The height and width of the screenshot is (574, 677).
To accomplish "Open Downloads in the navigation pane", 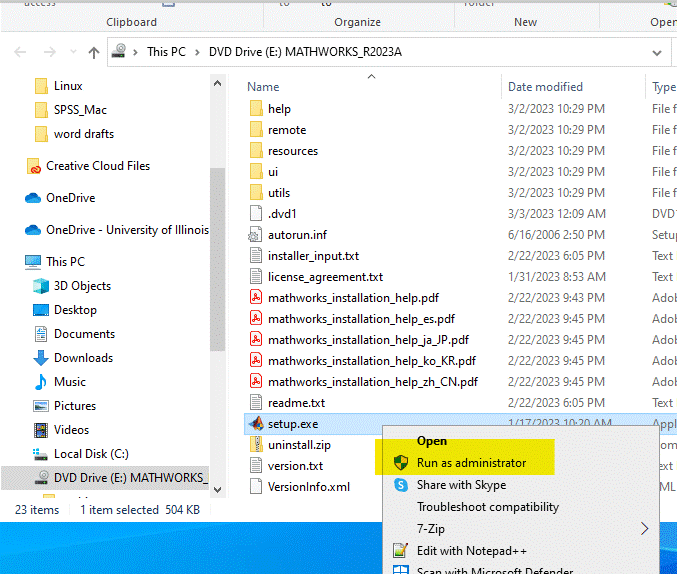I will [73, 358].
